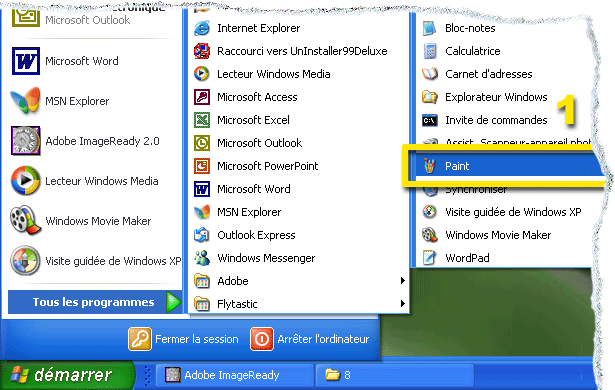The image size is (615, 390).
Task: Open the Flytastic folder entry
Action: [299, 304]
